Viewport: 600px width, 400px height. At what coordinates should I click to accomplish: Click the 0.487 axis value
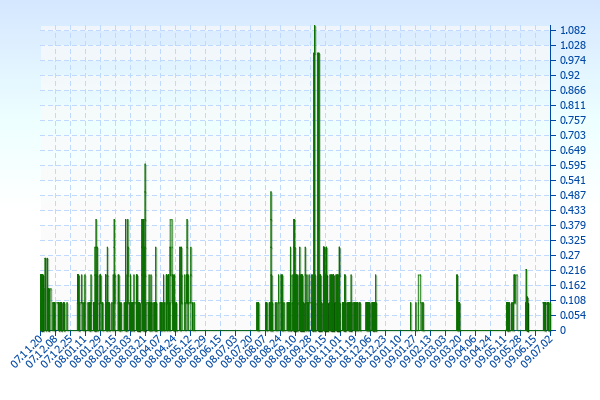pos(573,195)
